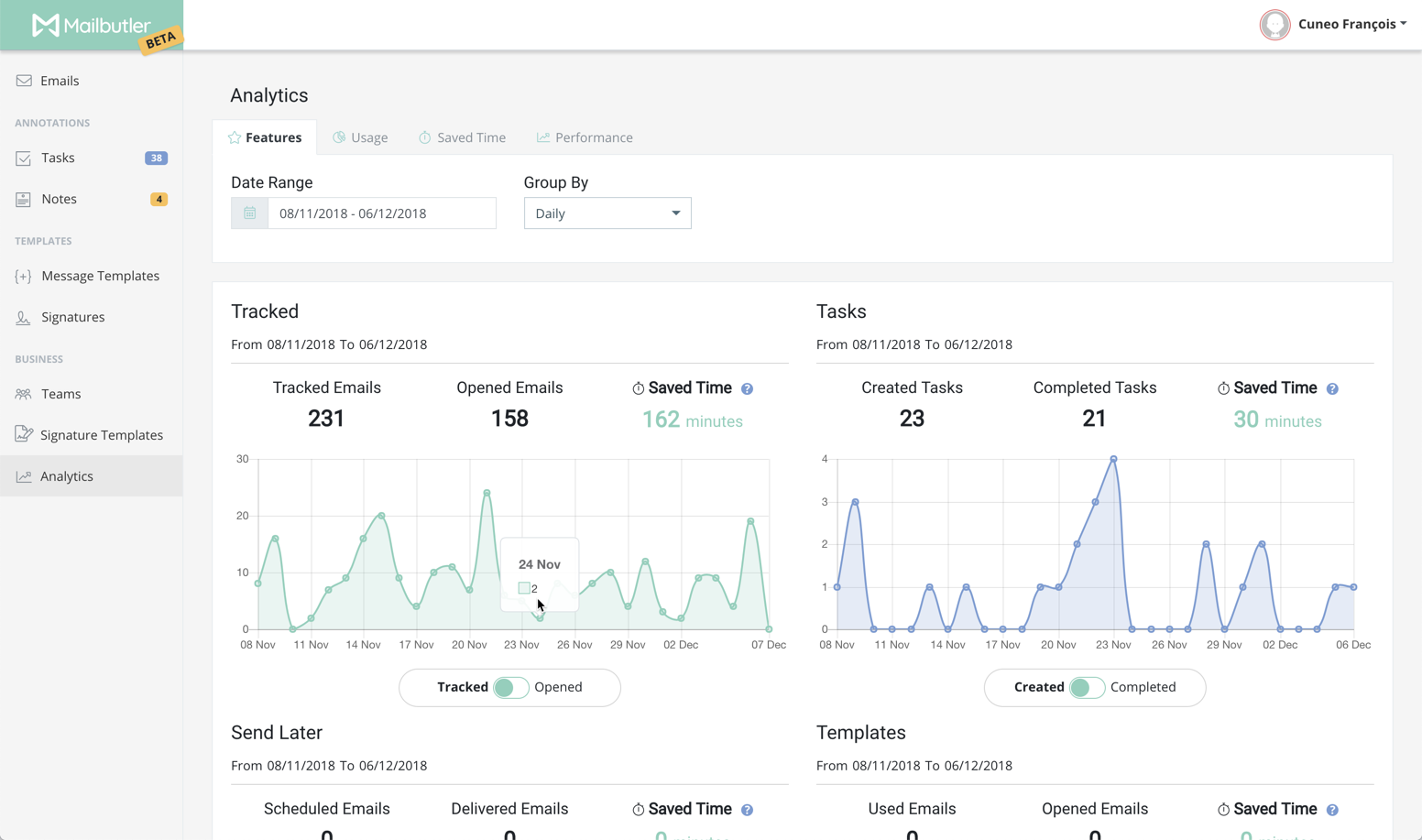The image size is (1422, 840).
Task: Open Cuneo François user menu
Action: point(1351,24)
